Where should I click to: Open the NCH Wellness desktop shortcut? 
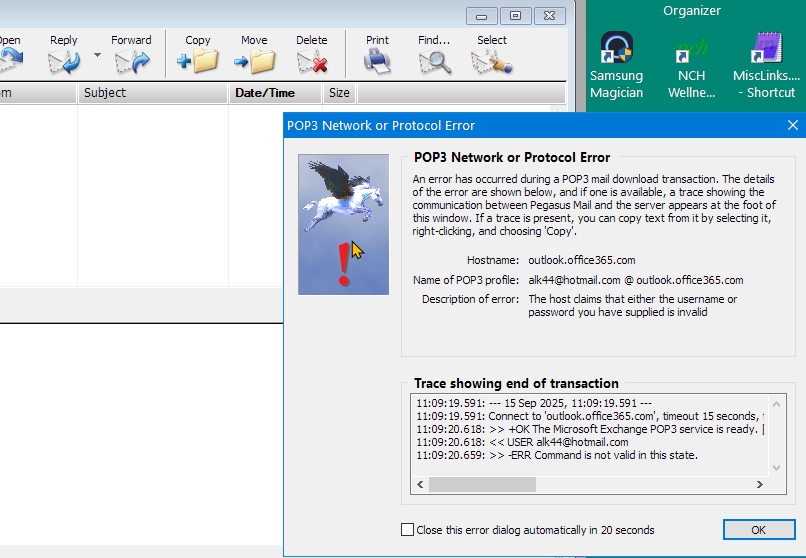point(691,65)
